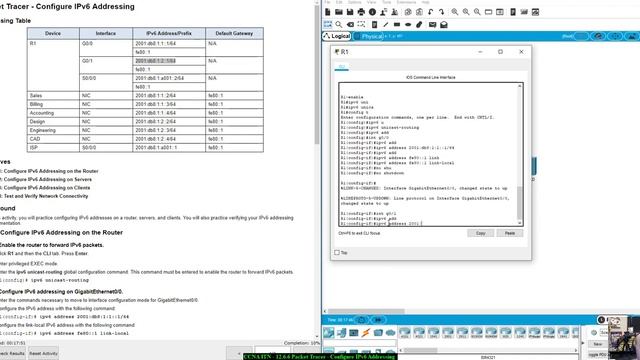The width and height of the screenshot is (640, 360).
Task: Select the Network Devices category icon
Action: [x=329, y=333]
